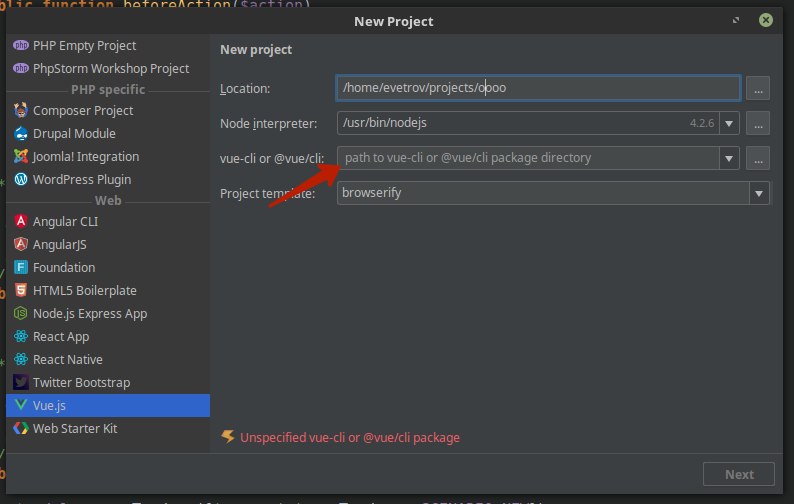Image resolution: width=794 pixels, height=504 pixels.
Task: Select the React App icon
Action: point(21,336)
